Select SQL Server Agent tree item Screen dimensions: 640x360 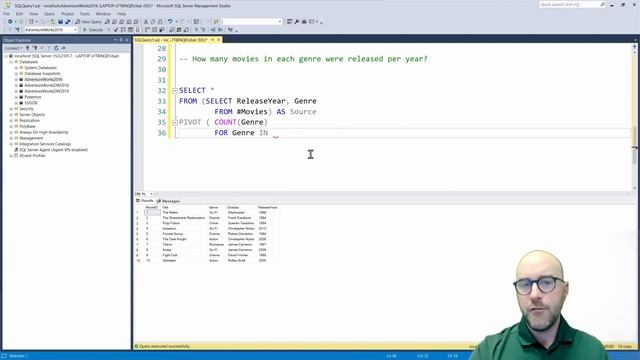point(53,150)
